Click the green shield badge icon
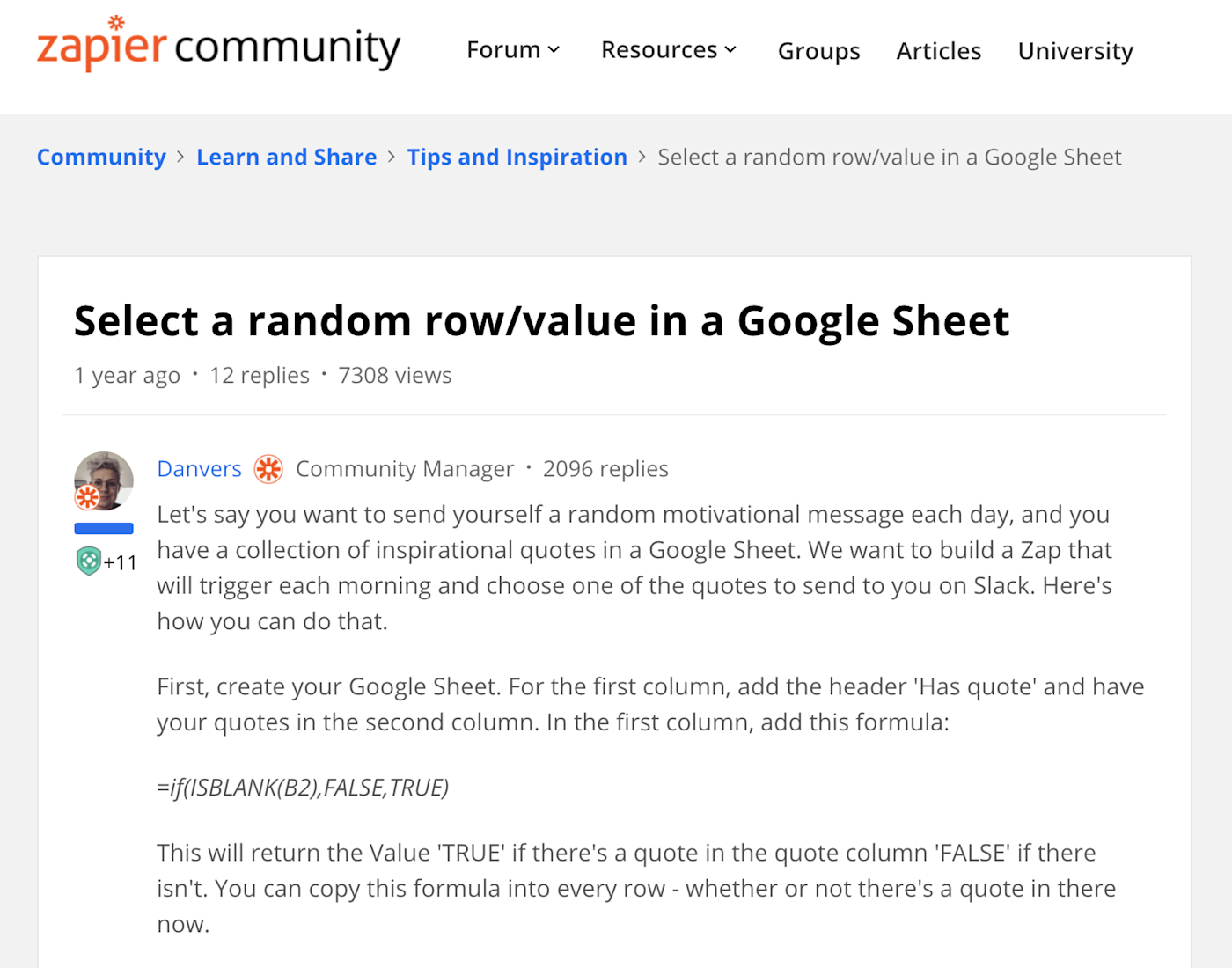The image size is (1232, 968). pos(88,561)
